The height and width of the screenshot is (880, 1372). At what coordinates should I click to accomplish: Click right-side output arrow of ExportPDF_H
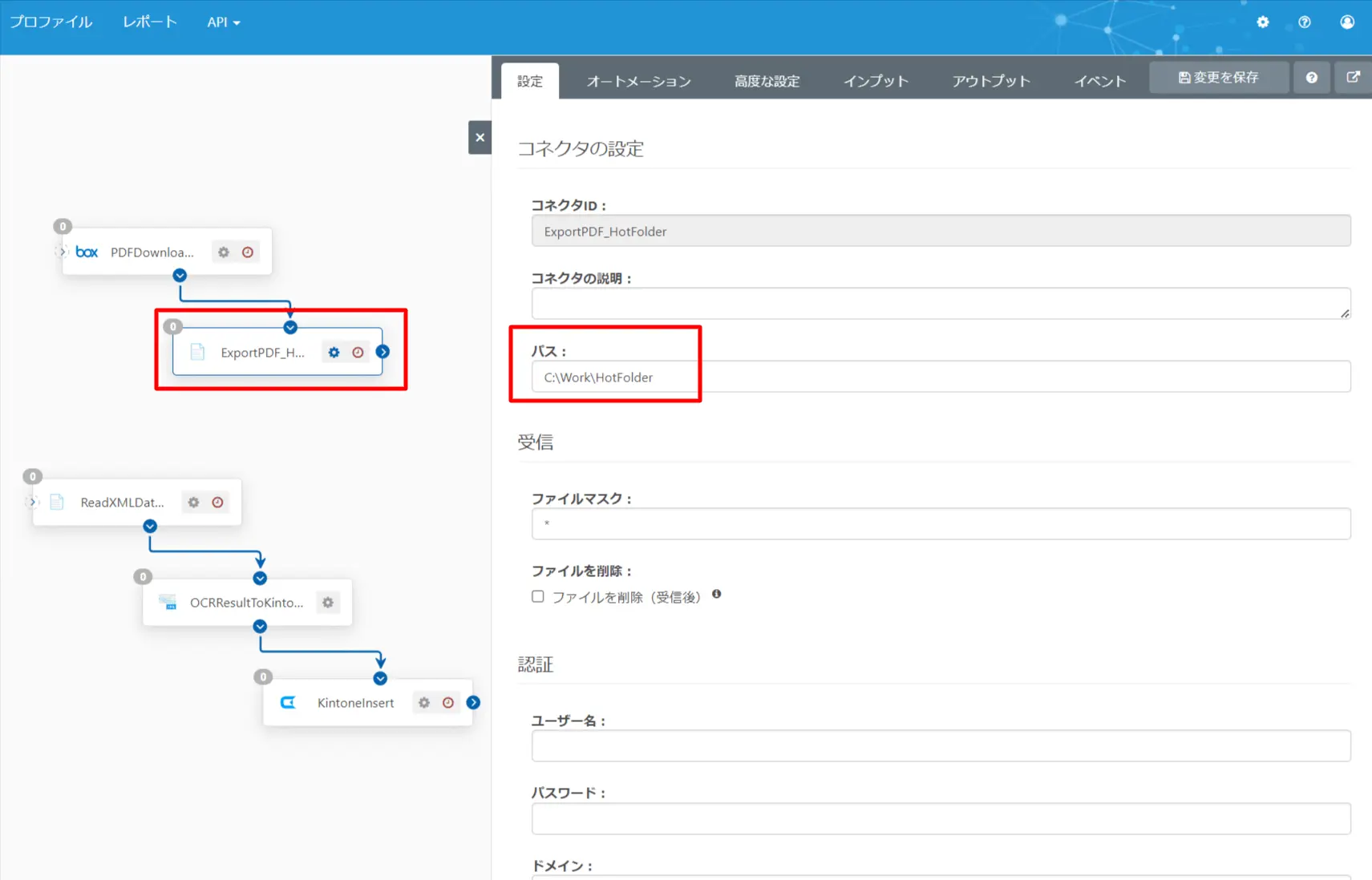pos(383,352)
